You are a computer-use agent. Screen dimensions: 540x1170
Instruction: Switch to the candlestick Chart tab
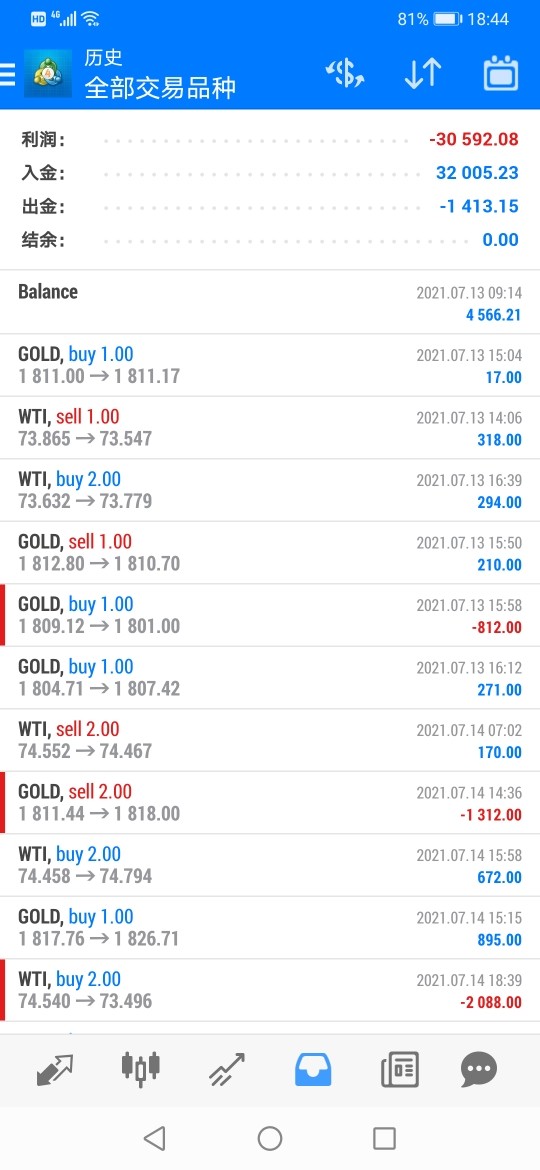tap(141, 1068)
